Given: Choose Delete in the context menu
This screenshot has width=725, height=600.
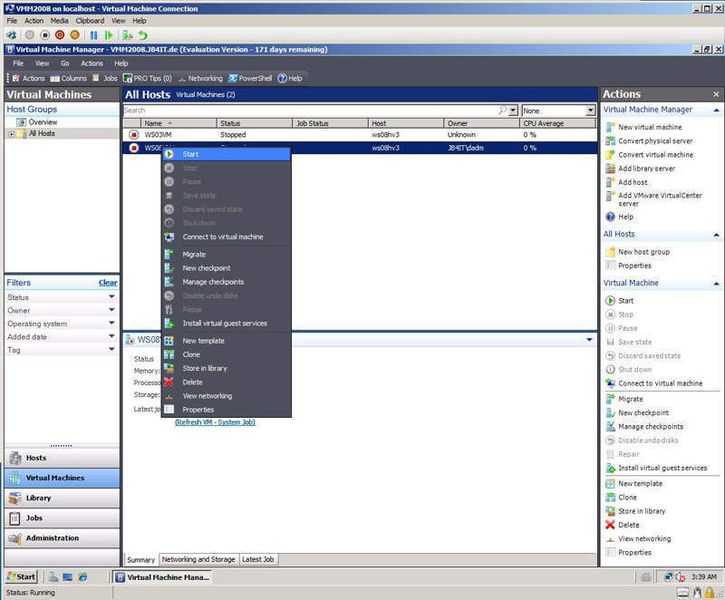Looking at the screenshot, I should (x=226, y=382).
